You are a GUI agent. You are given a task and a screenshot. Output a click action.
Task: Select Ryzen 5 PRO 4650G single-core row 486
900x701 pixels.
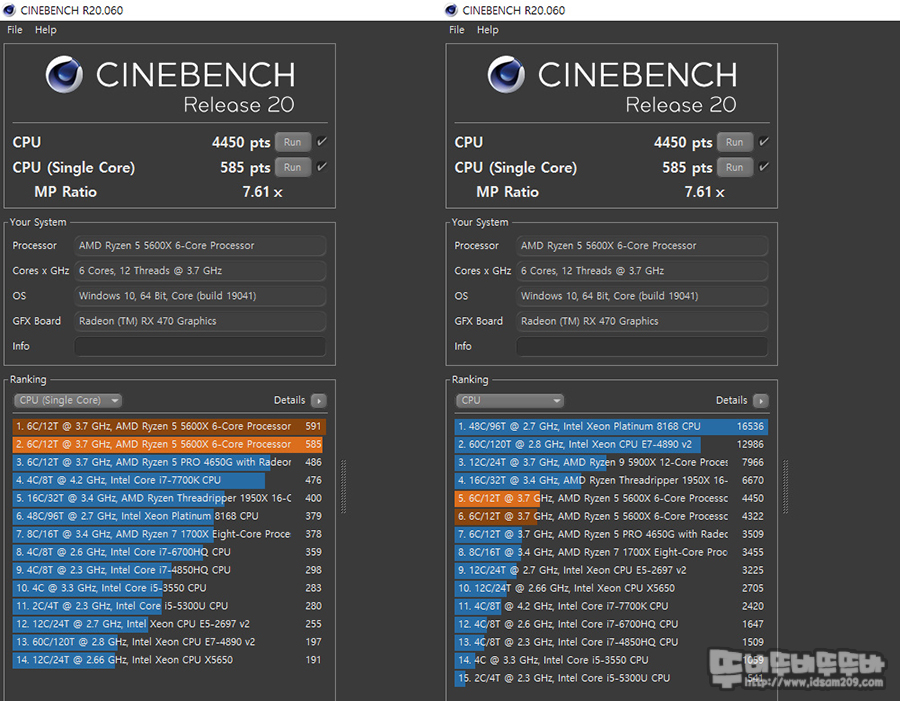tap(169, 462)
